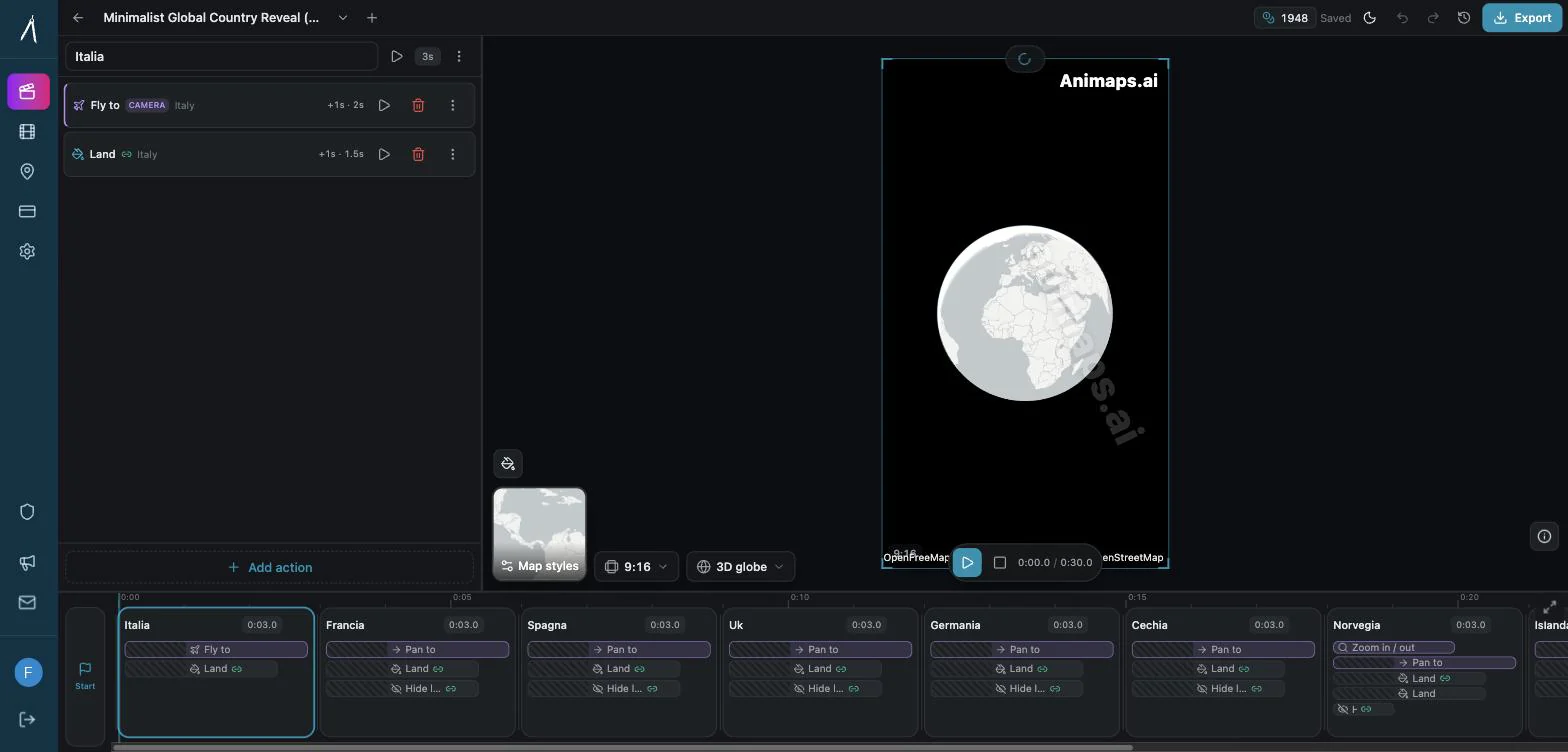Click the Export button
This screenshot has height=752, width=1568.
(x=1522, y=17)
